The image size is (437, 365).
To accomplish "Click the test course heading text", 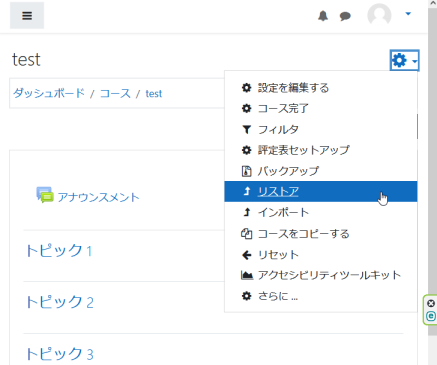I will click(x=26, y=60).
